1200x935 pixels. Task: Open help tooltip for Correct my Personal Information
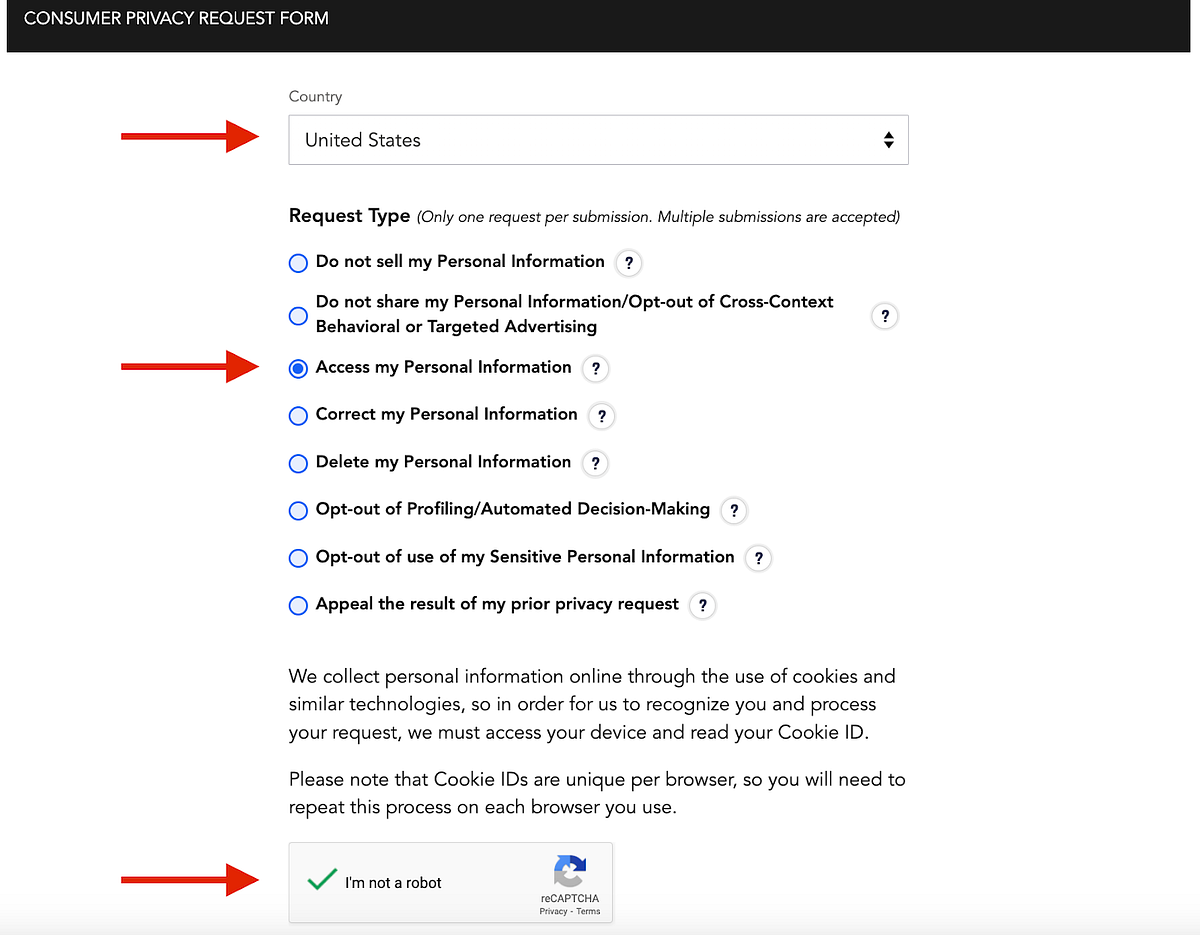[x=601, y=416]
